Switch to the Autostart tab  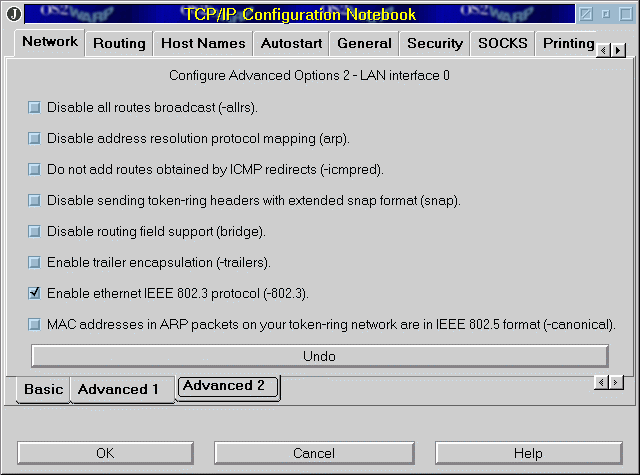pyautogui.click(x=291, y=43)
